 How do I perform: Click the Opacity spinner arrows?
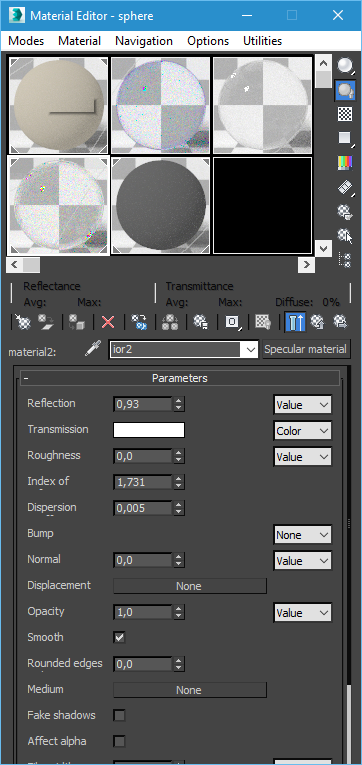179,612
